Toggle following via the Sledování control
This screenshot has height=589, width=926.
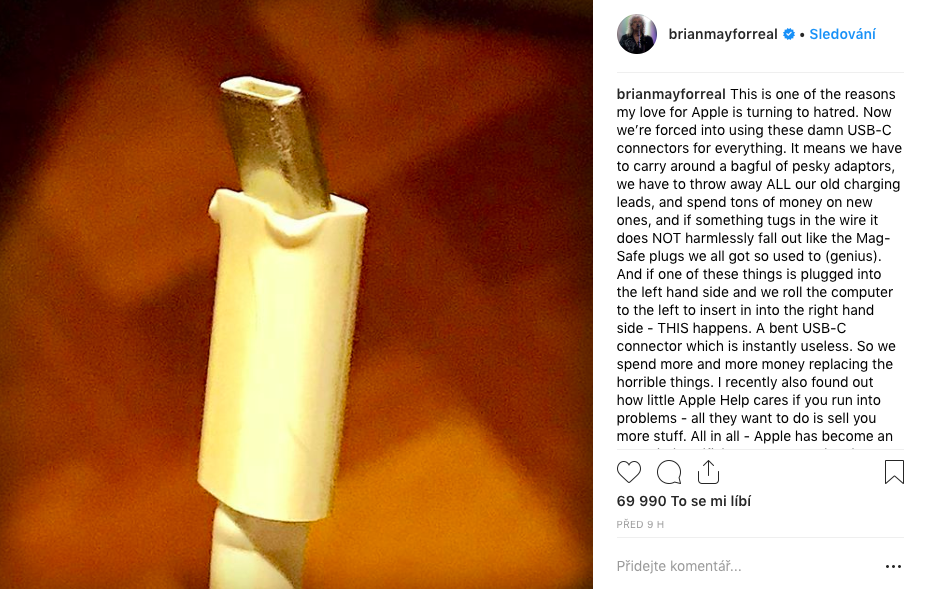pyautogui.click(x=841, y=33)
